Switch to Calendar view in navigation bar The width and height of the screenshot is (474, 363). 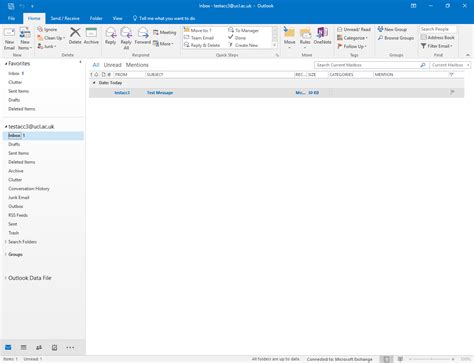coord(24,347)
